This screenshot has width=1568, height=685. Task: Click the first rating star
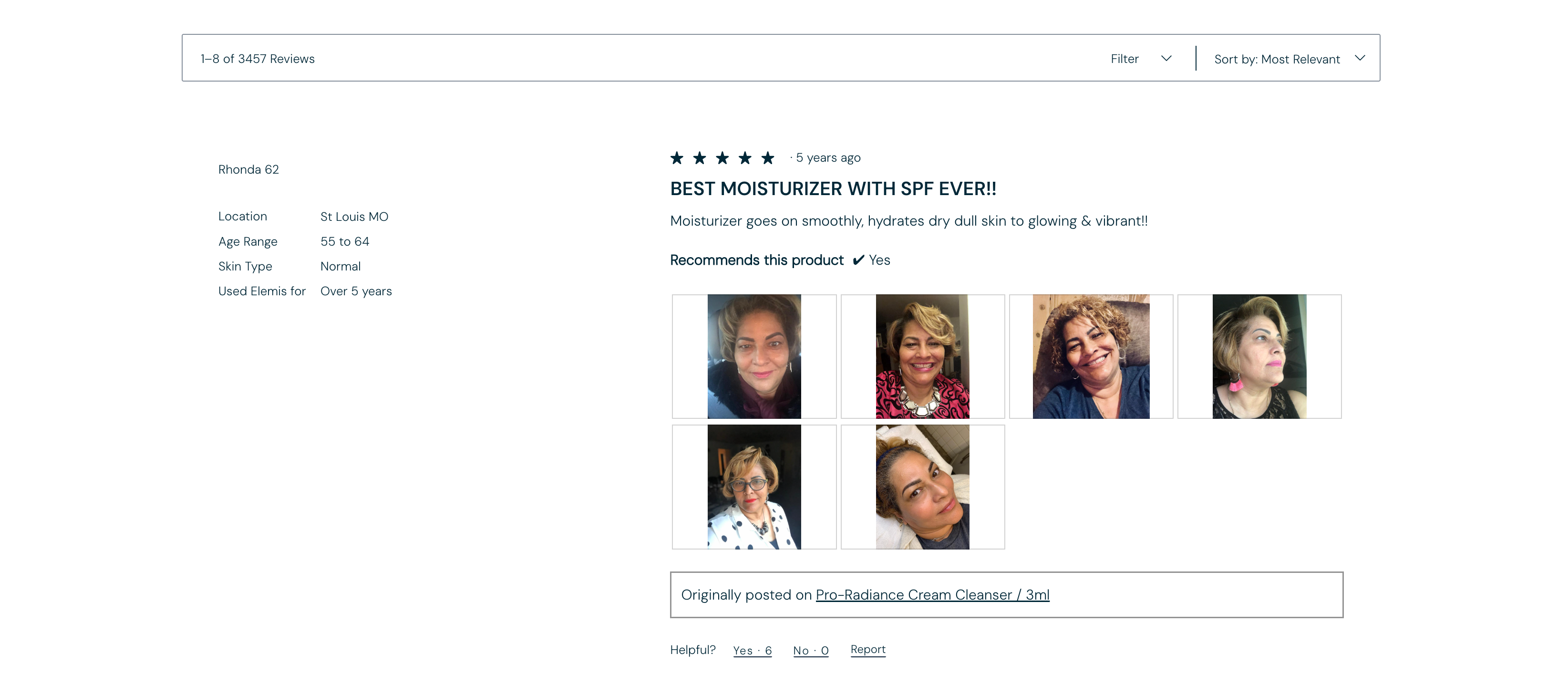tap(677, 158)
